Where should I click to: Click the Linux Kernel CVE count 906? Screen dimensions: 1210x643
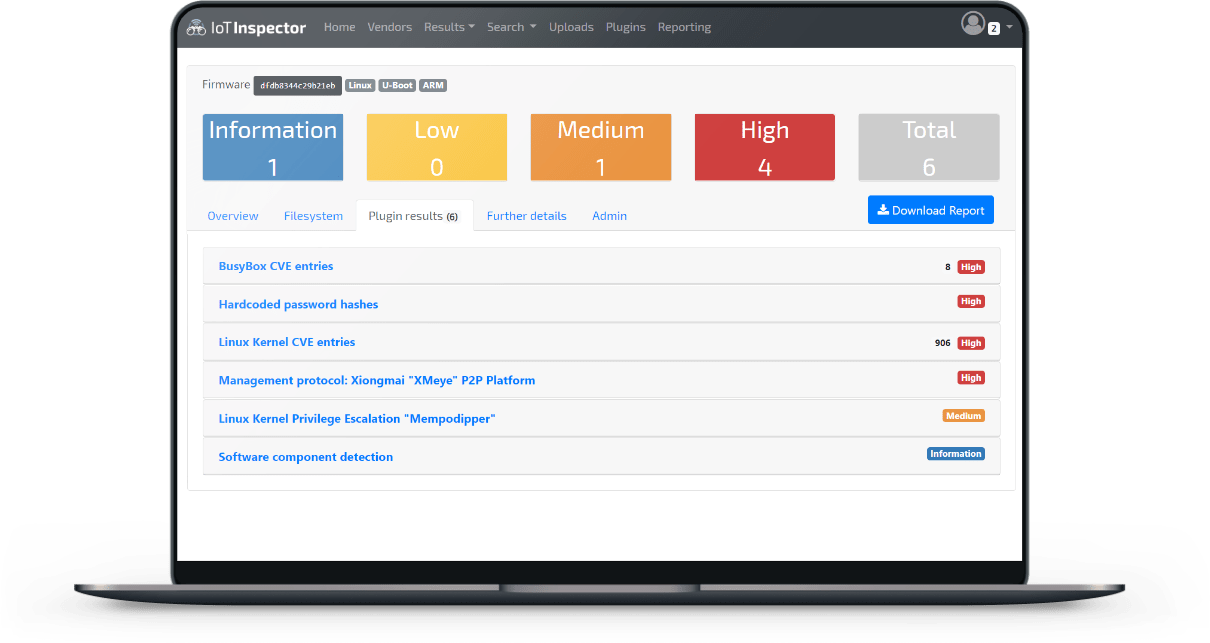click(x=943, y=343)
